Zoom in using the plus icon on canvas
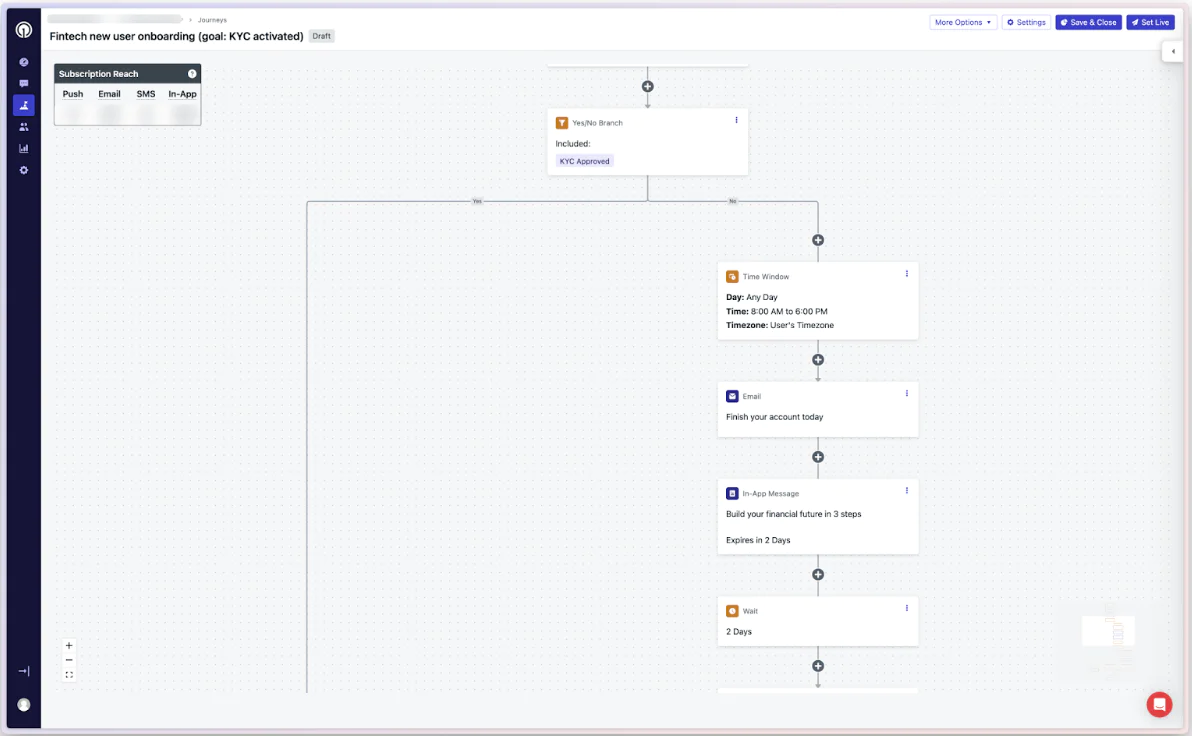The image size is (1192, 736). pos(69,645)
